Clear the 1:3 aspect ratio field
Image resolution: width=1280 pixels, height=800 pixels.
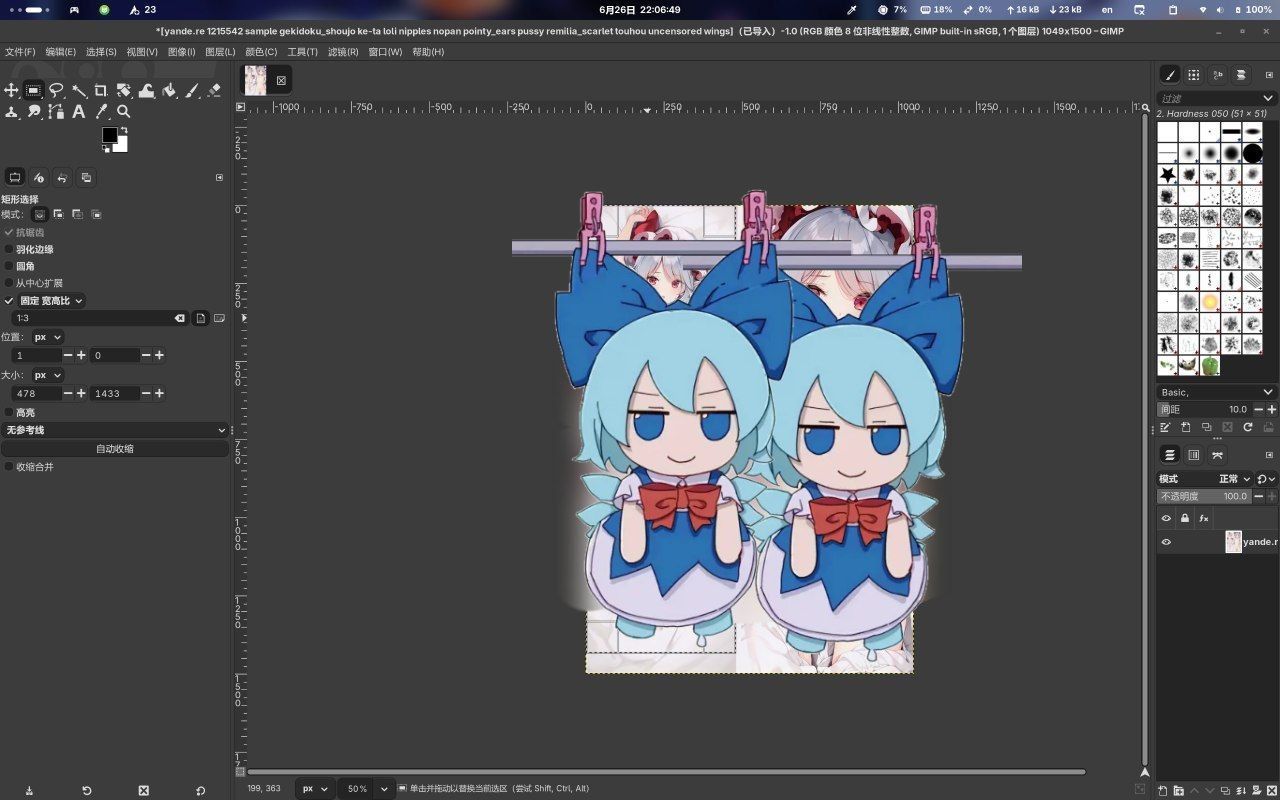[x=180, y=318]
